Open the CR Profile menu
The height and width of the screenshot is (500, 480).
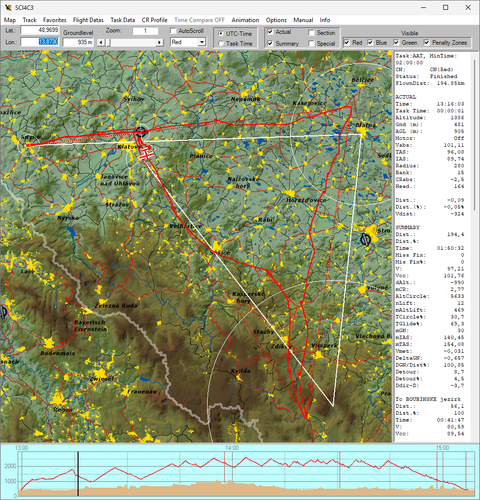point(154,20)
